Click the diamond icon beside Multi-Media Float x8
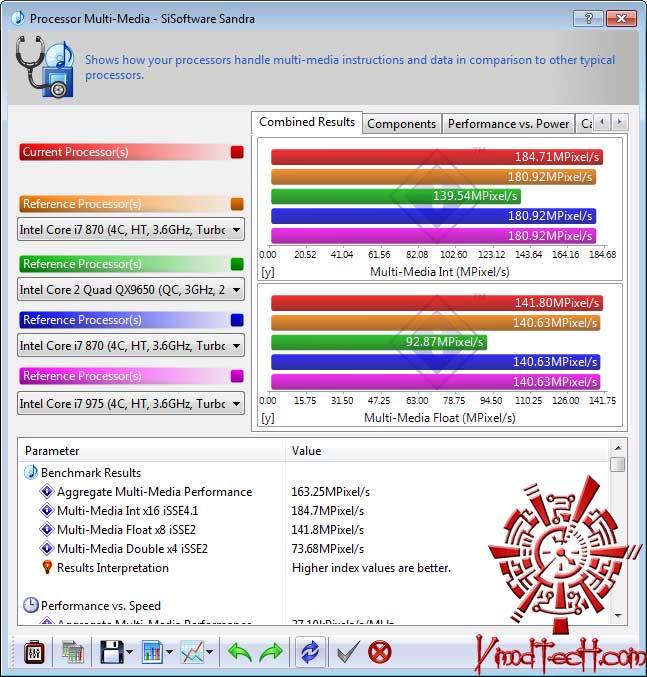 [47, 529]
